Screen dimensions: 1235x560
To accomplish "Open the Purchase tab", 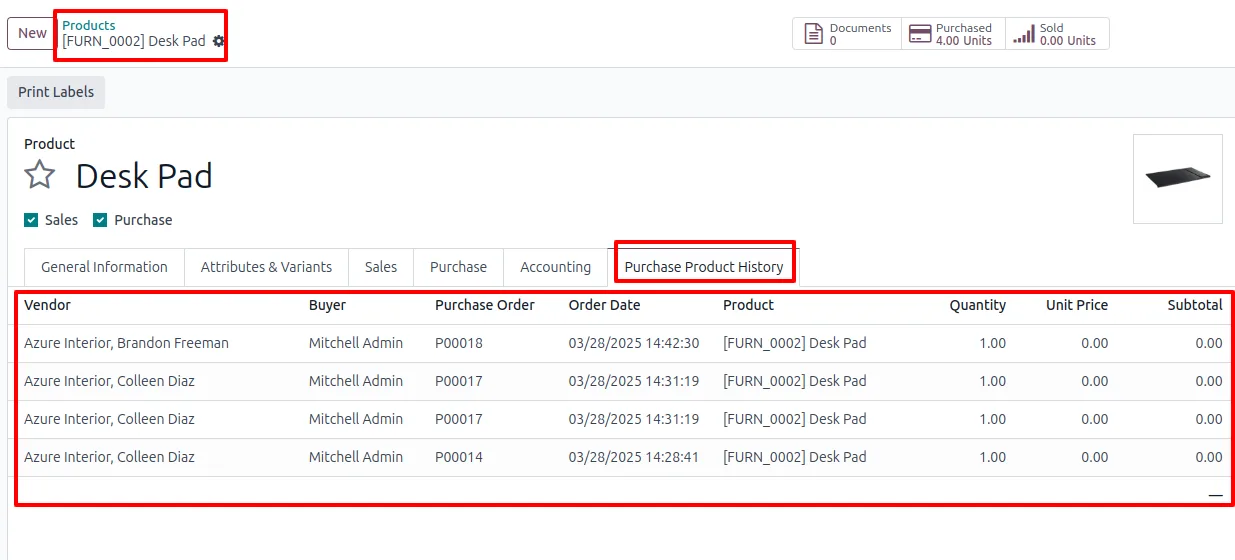I will tap(458, 267).
